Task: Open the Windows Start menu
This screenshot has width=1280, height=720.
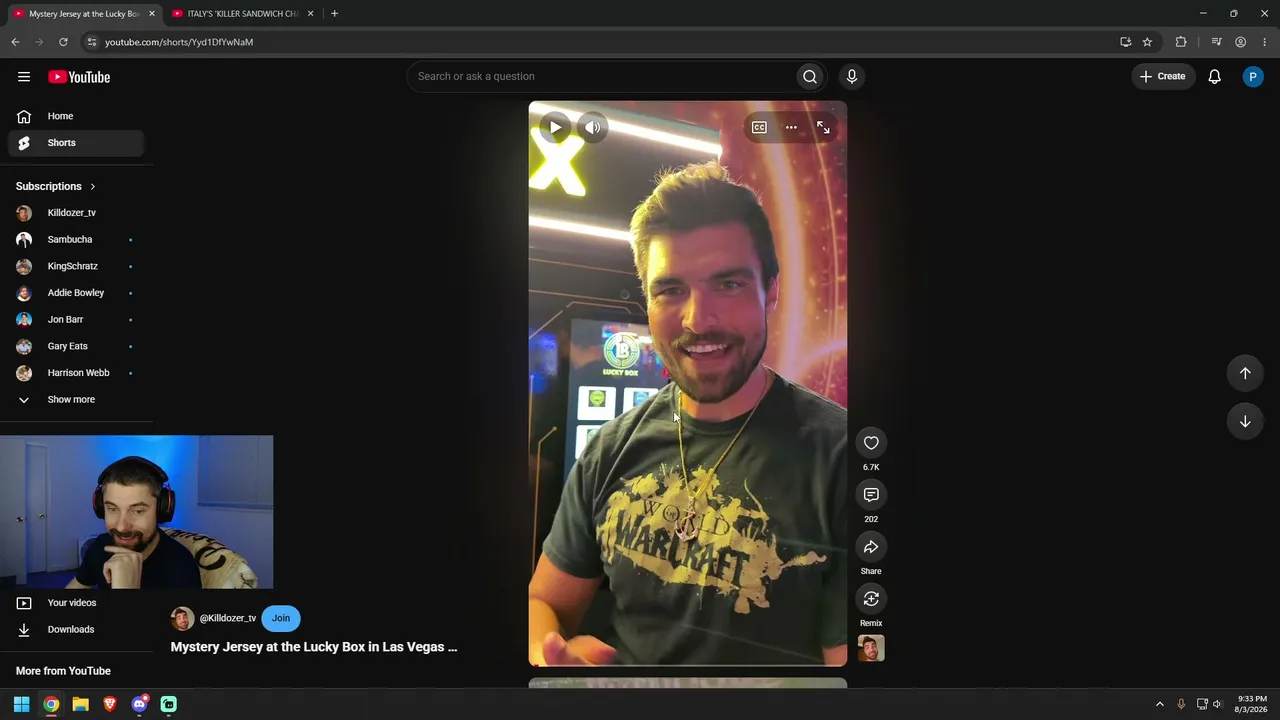Action: (21, 704)
